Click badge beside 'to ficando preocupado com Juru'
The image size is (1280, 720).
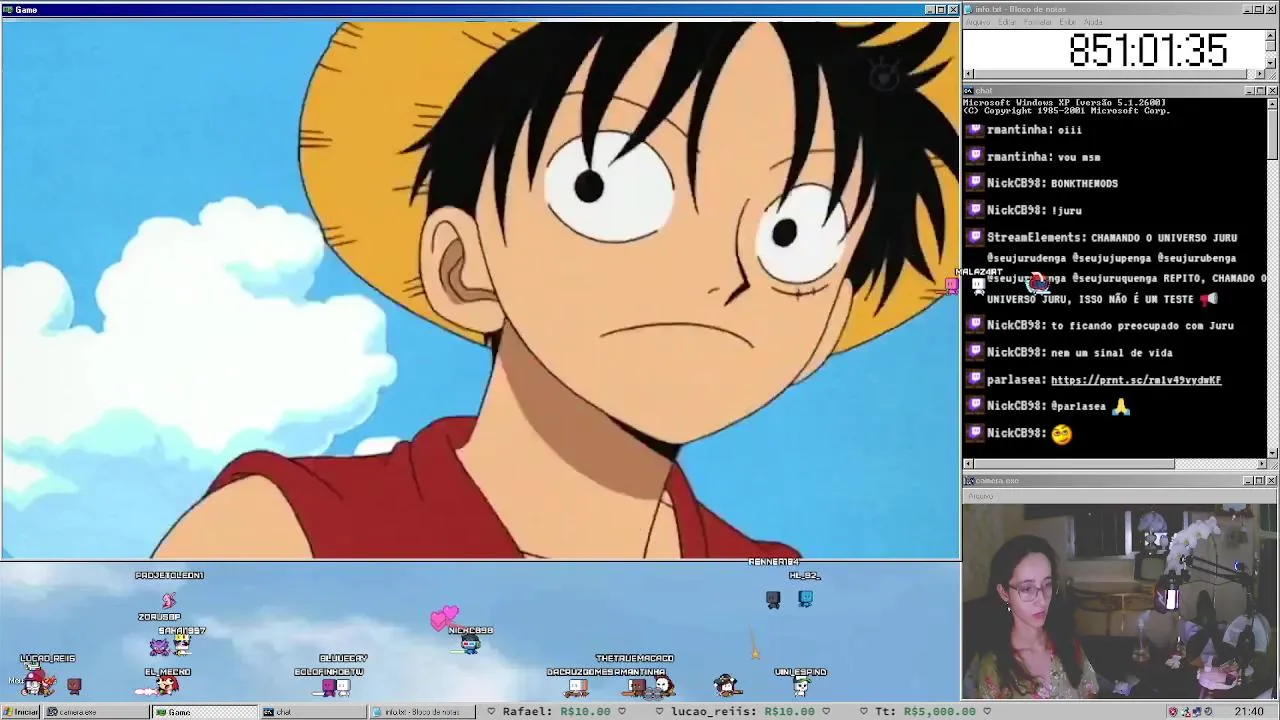click(975, 325)
